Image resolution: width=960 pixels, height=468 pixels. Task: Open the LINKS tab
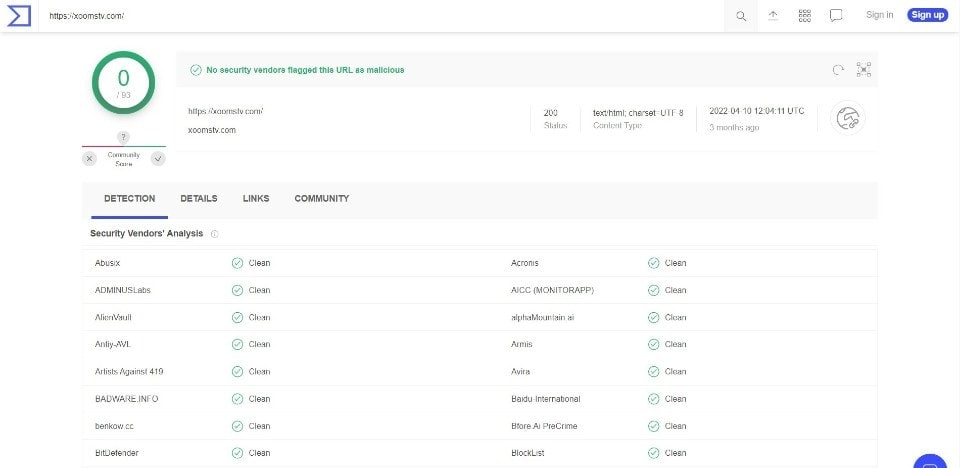(256, 198)
